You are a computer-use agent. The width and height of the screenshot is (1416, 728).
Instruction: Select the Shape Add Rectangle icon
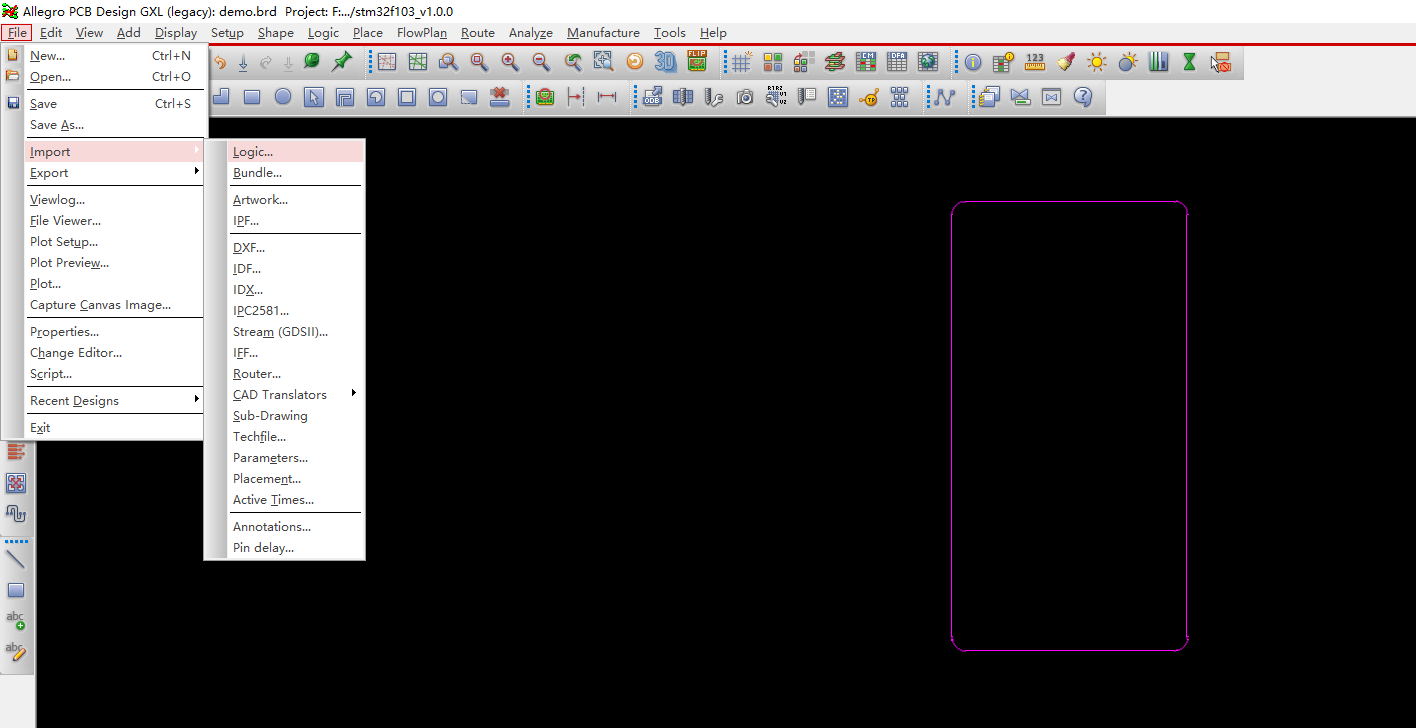tap(252, 97)
